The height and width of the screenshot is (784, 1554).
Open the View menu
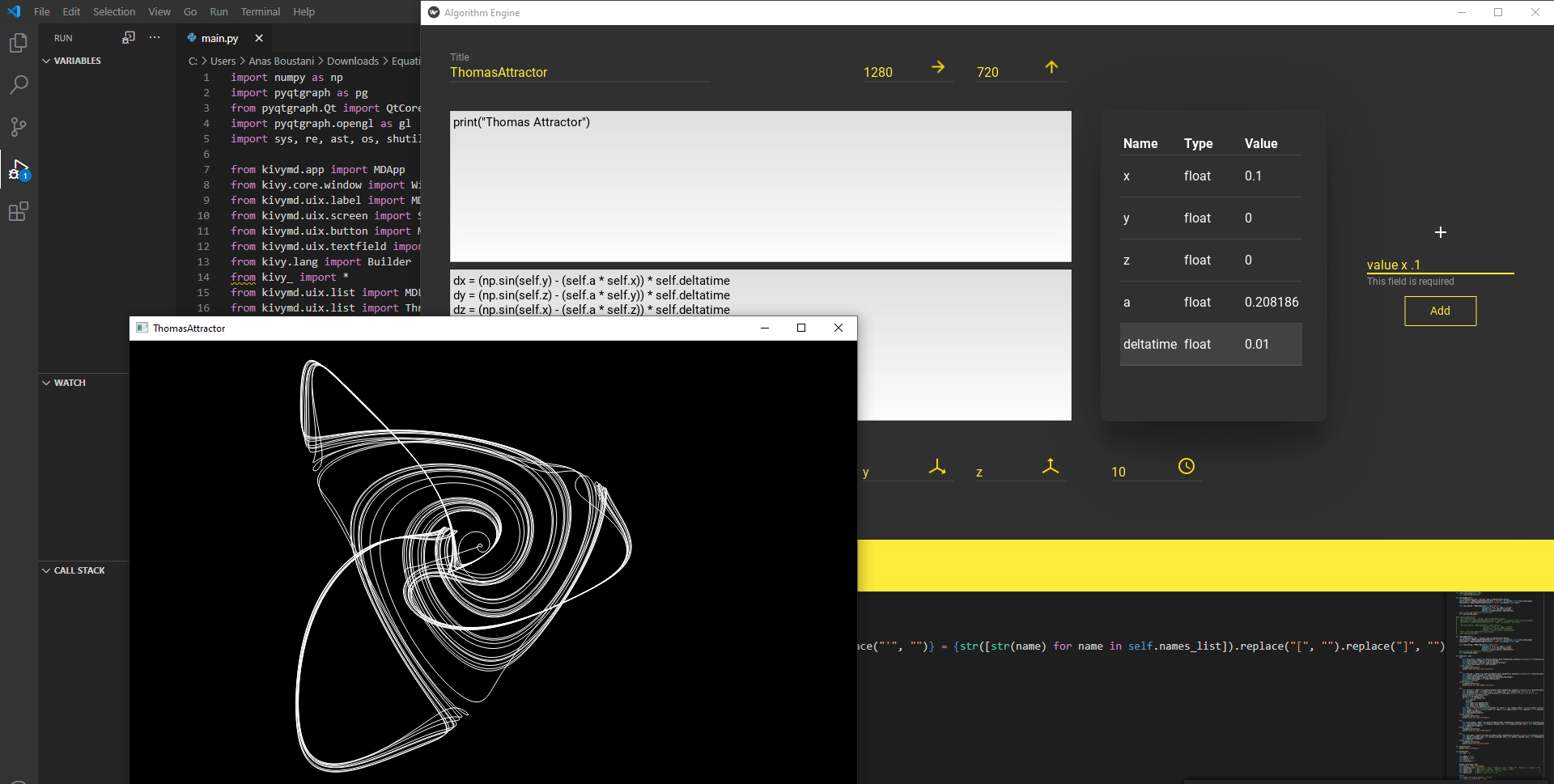point(159,11)
